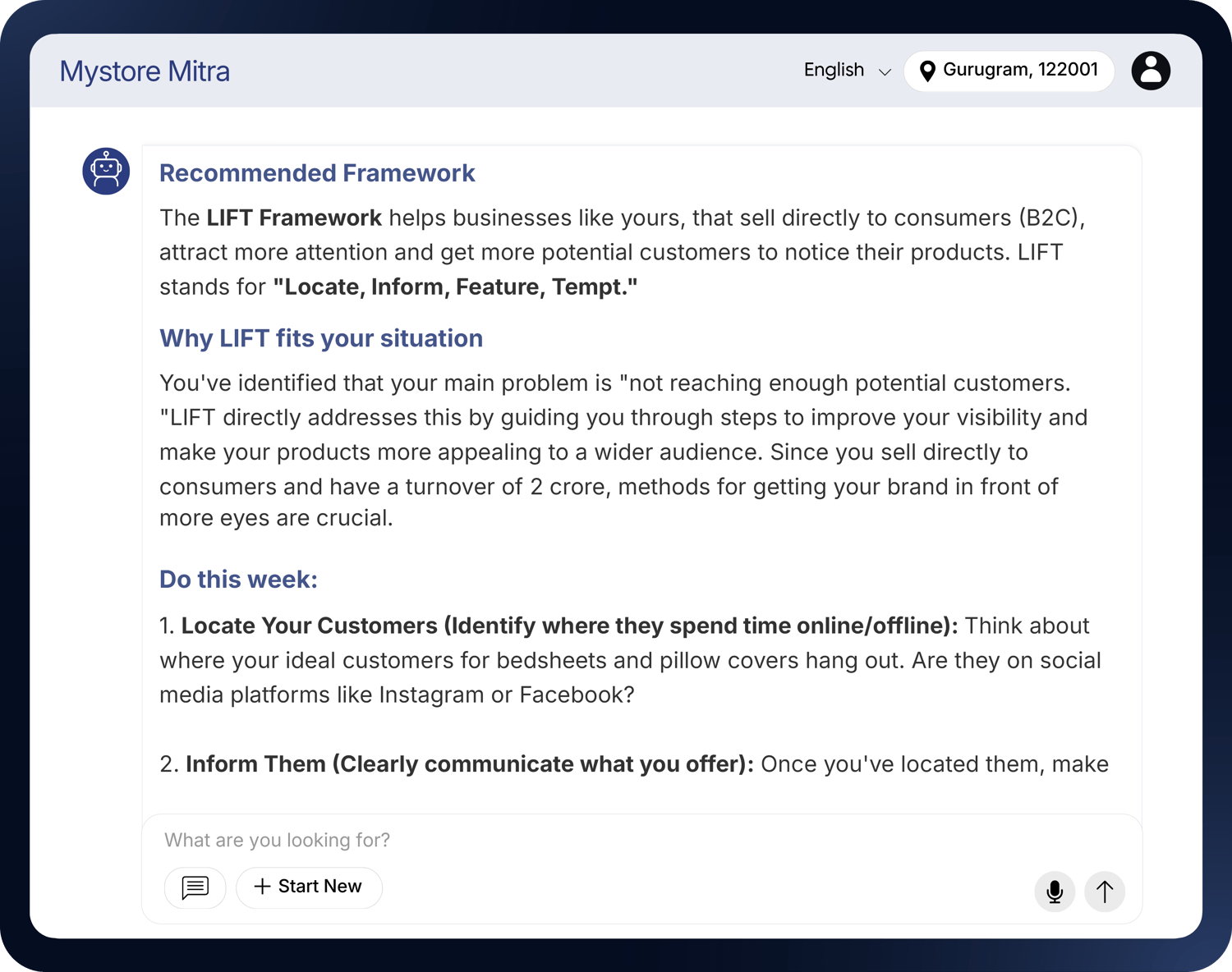Focus the "What are you looking for?" field
Viewport: 1232px width, 972px height.
pyautogui.click(x=575, y=840)
